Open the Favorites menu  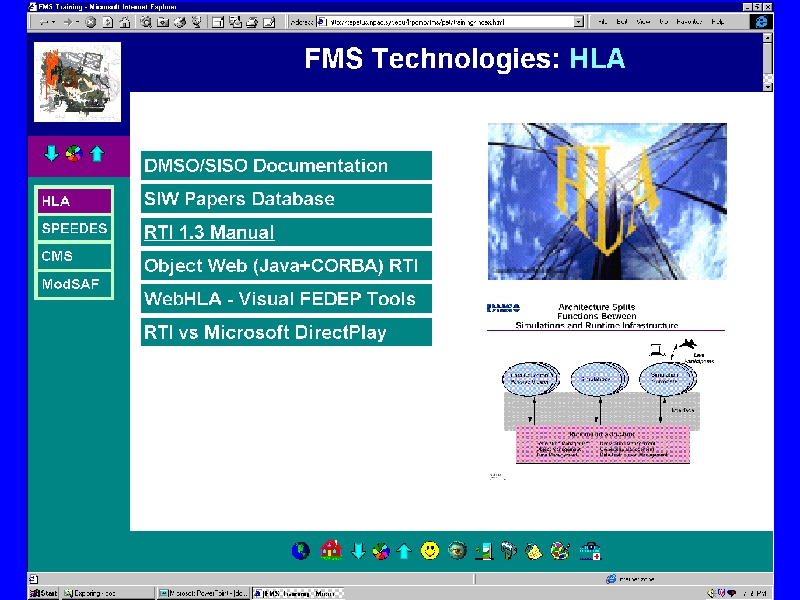[x=689, y=22]
